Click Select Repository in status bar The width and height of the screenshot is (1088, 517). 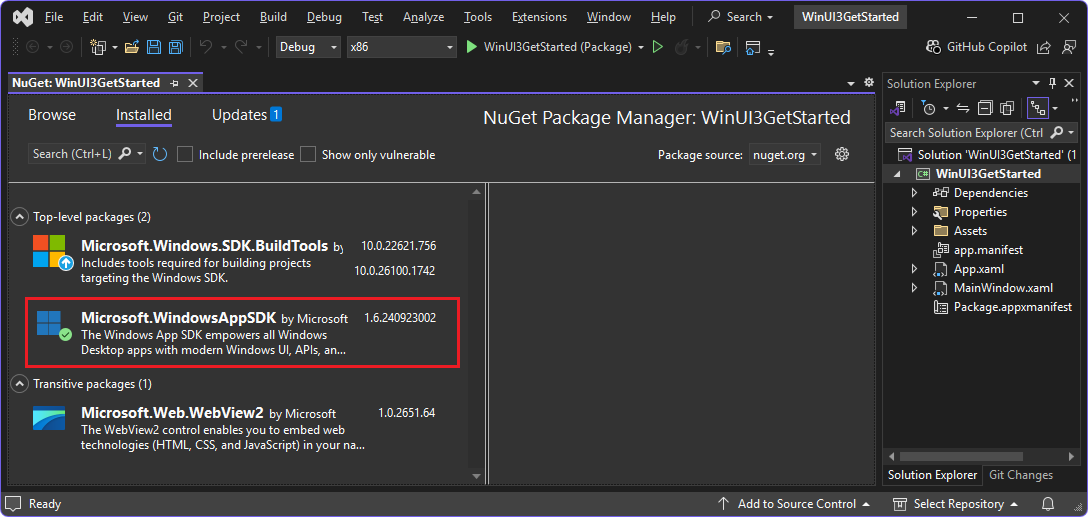coord(955,504)
